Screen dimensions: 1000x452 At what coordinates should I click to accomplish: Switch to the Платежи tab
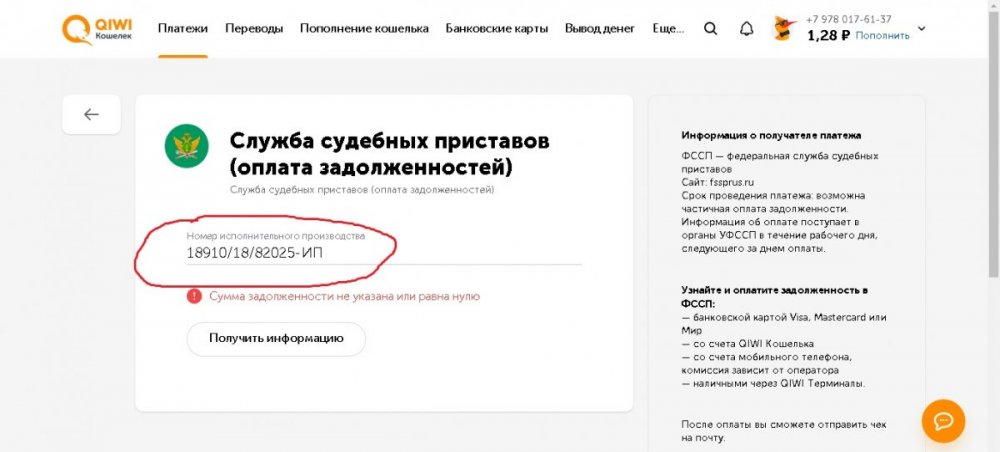pos(183,29)
